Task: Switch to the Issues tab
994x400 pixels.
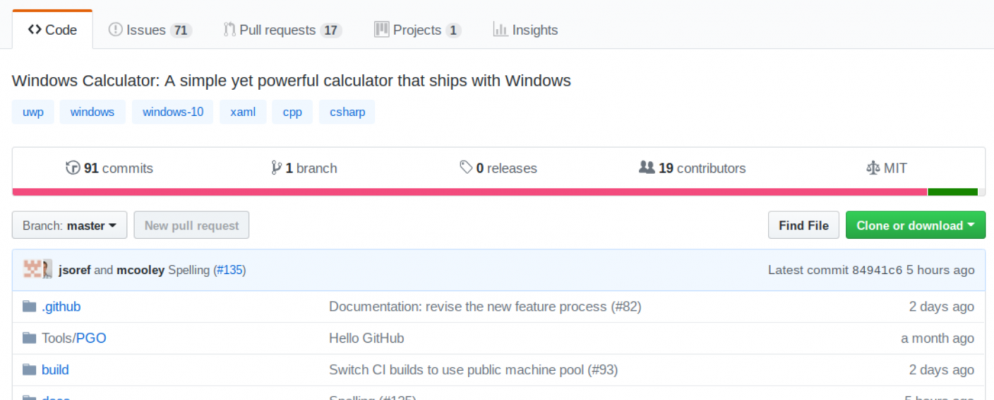Action: tap(149, 30)
